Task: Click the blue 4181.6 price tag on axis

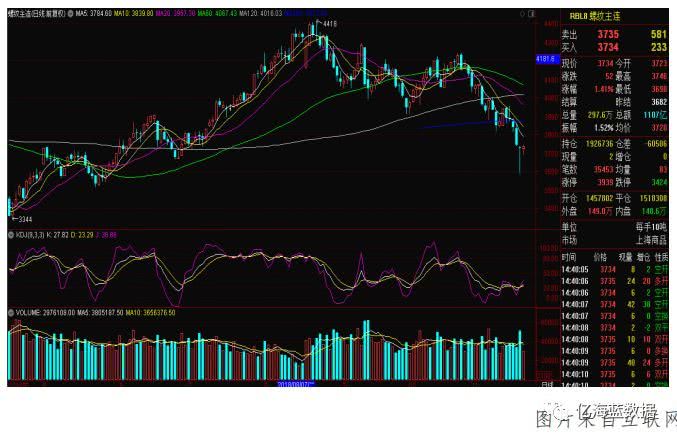Action: point(546,59)
